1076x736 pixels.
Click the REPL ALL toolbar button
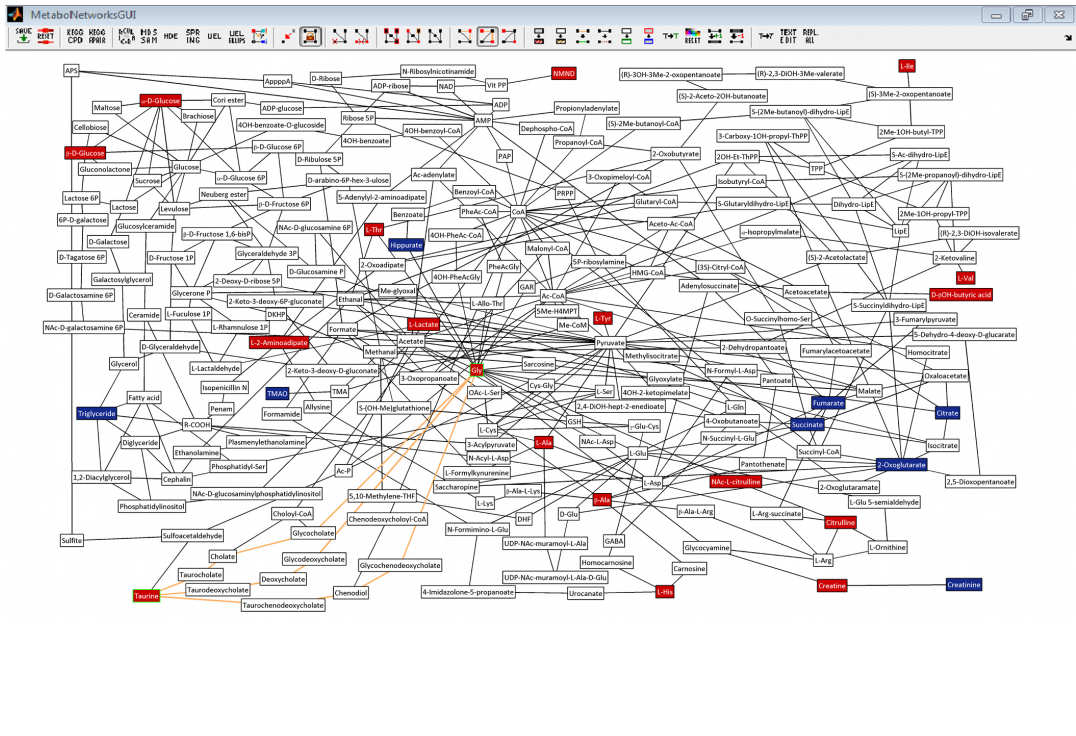810,36
